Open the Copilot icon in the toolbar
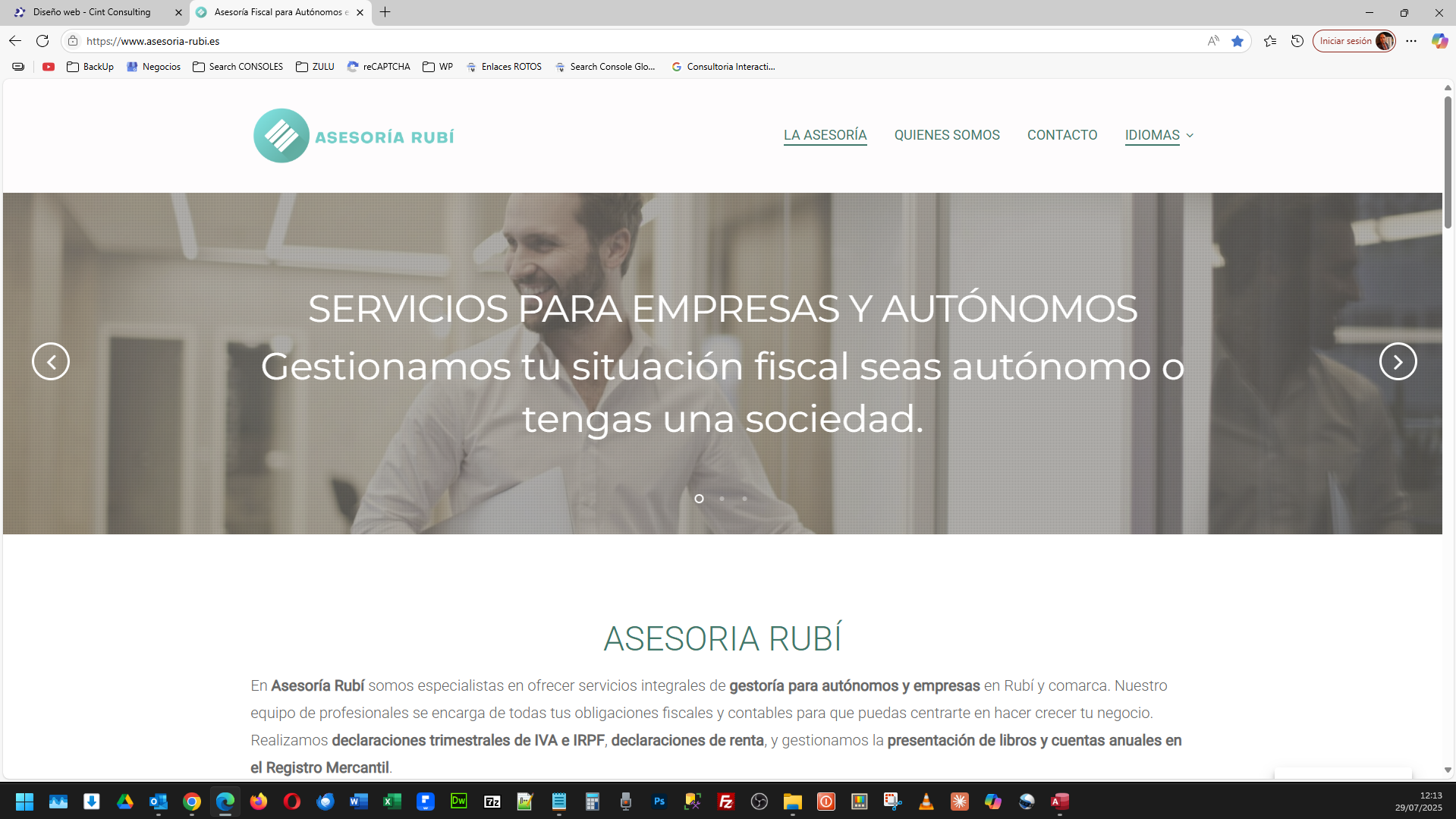 (1439, 41)
